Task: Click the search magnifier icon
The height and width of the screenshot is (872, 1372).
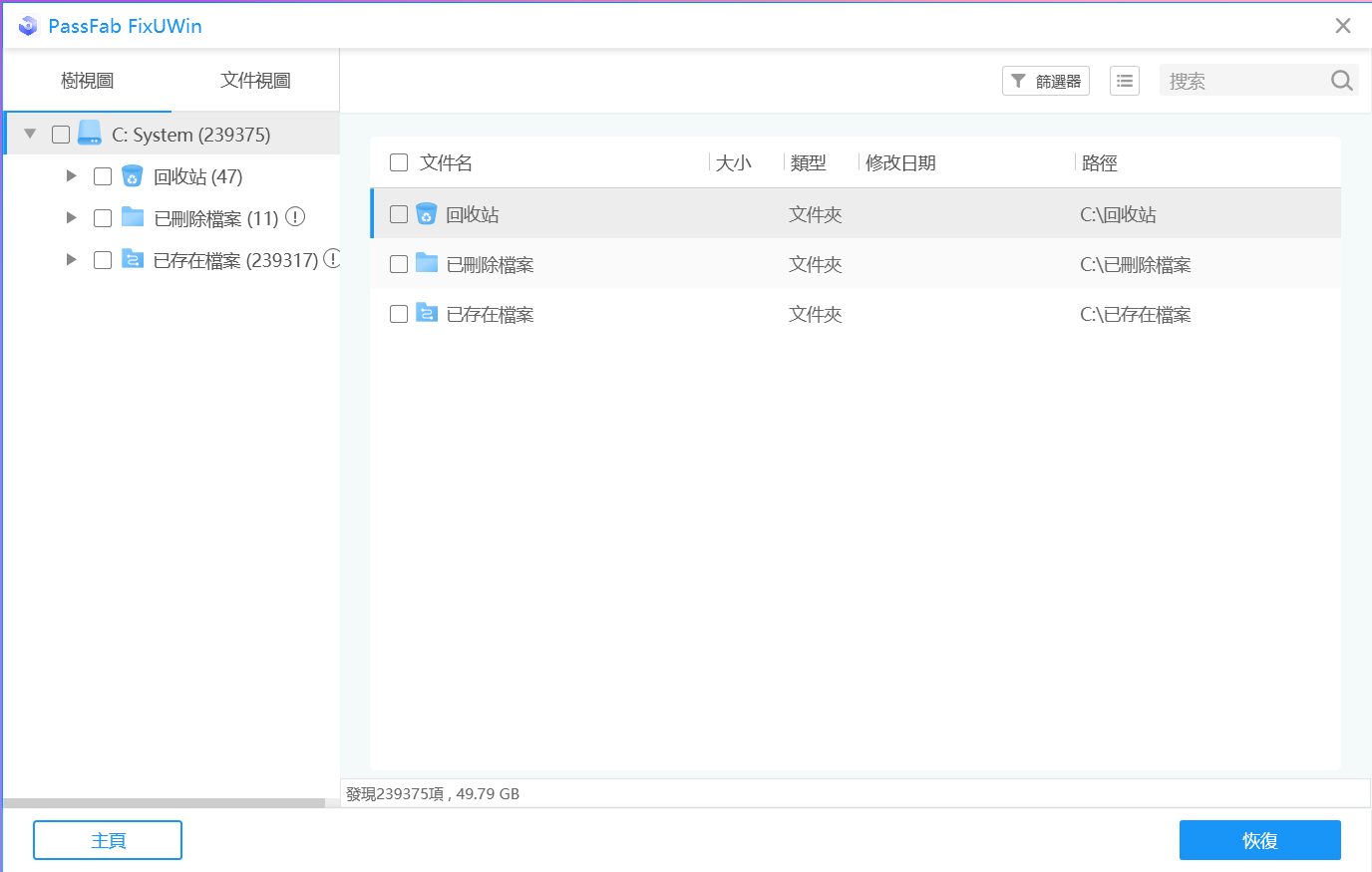Action: click(1341, 80)
